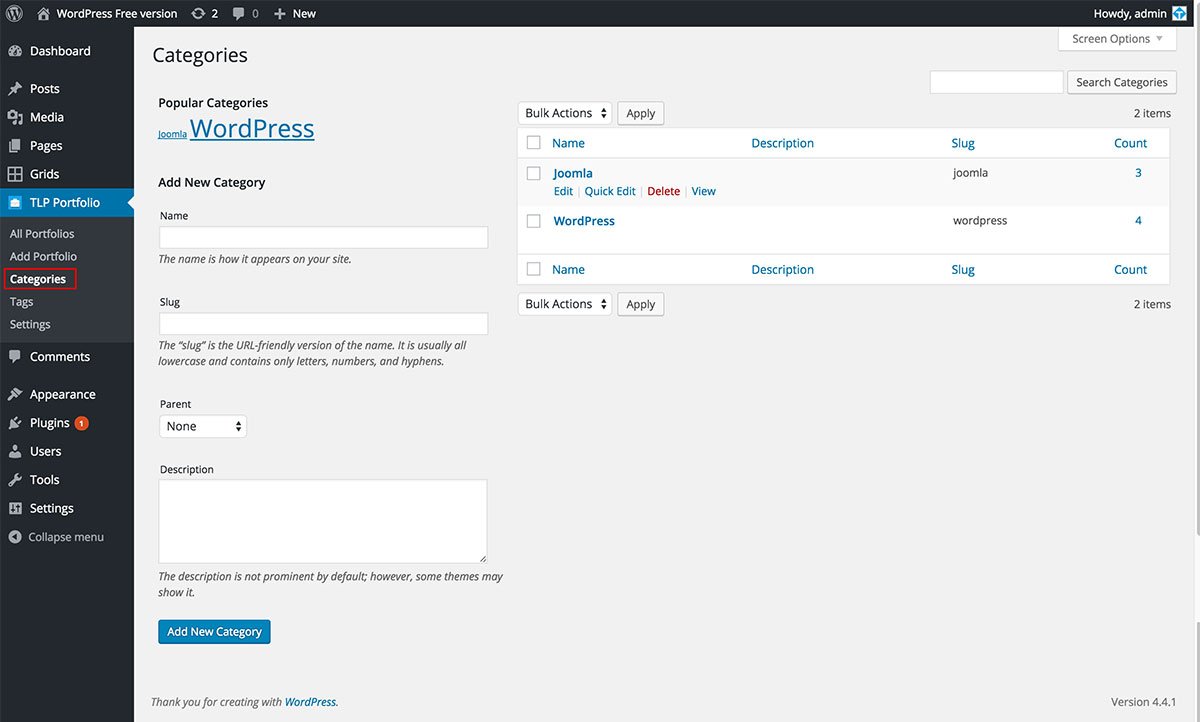Screen dimensions: 1200x722
Task: Open the bottom Bulk Actions dropdown
Action: point(564,304)
